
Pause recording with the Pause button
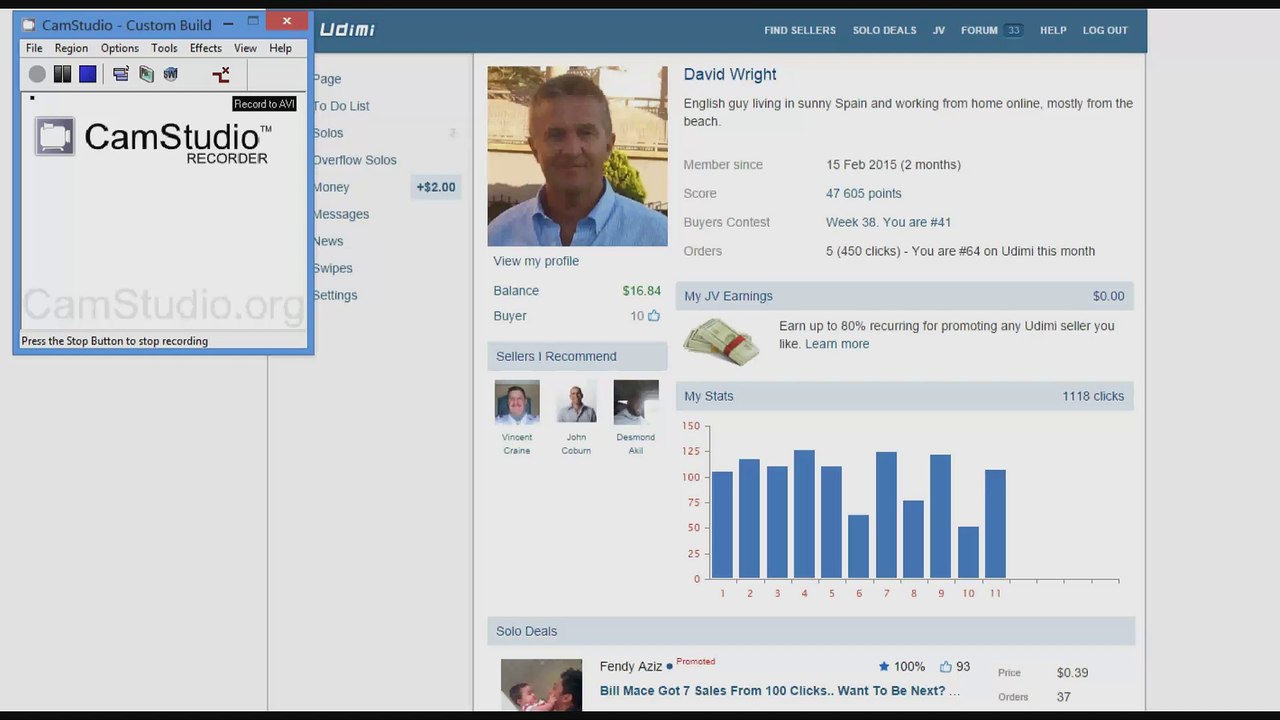[x=62, y=74]
